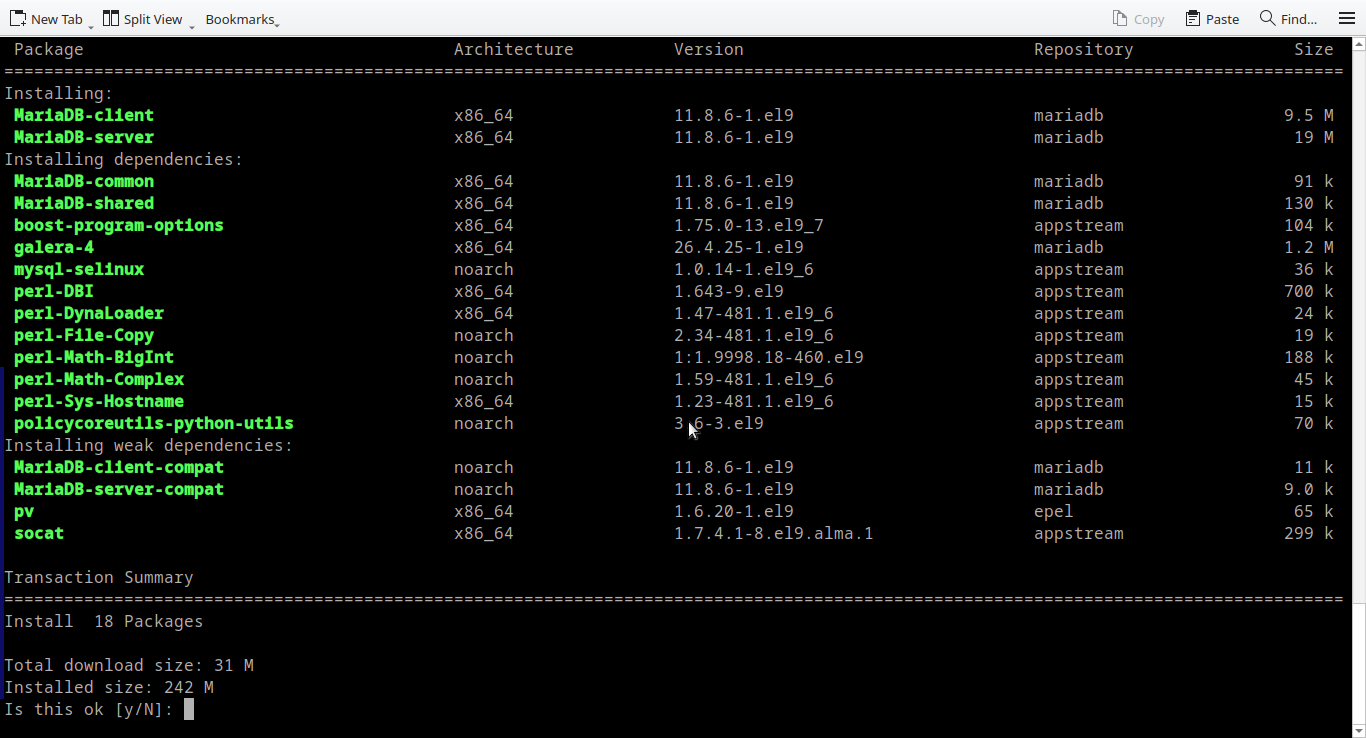Viewport: 1366px width, 738px height.
Task: Click the Size column header
Action: [1314, 49]
